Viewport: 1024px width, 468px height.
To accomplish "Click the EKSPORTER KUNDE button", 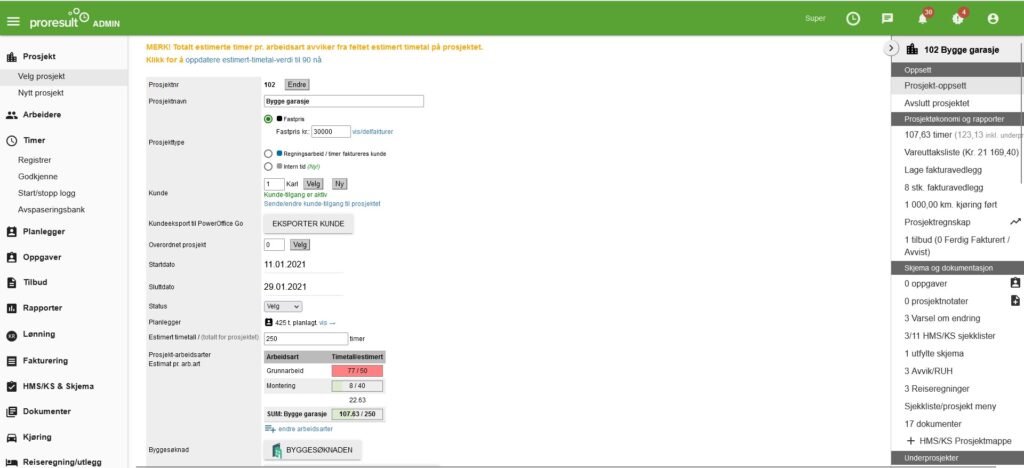I will [308, 224].
